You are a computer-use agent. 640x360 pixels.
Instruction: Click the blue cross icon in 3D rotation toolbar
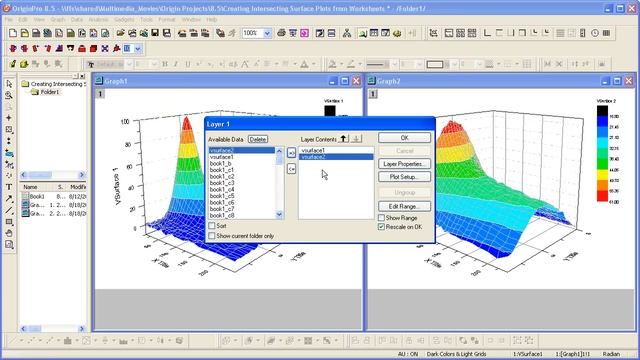pyautogui.click(x=105, y=49)
